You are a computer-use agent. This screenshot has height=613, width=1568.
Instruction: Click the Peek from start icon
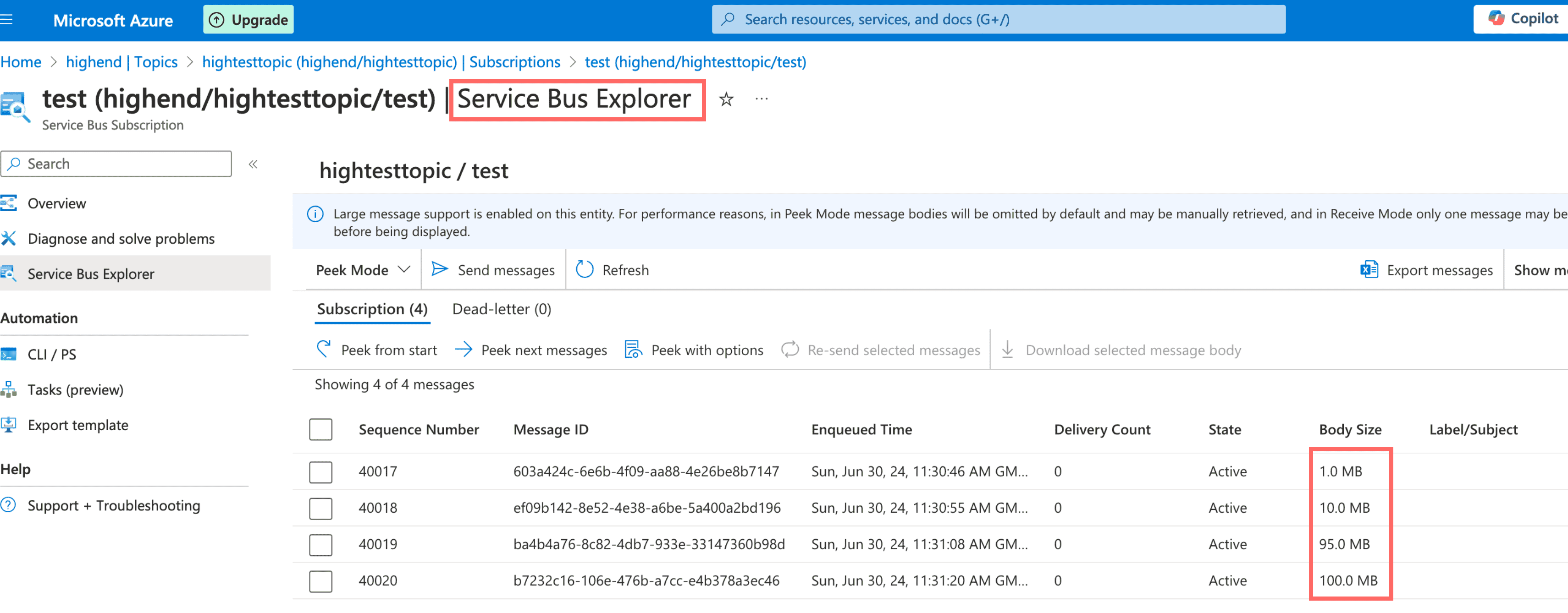click(324, 349)
